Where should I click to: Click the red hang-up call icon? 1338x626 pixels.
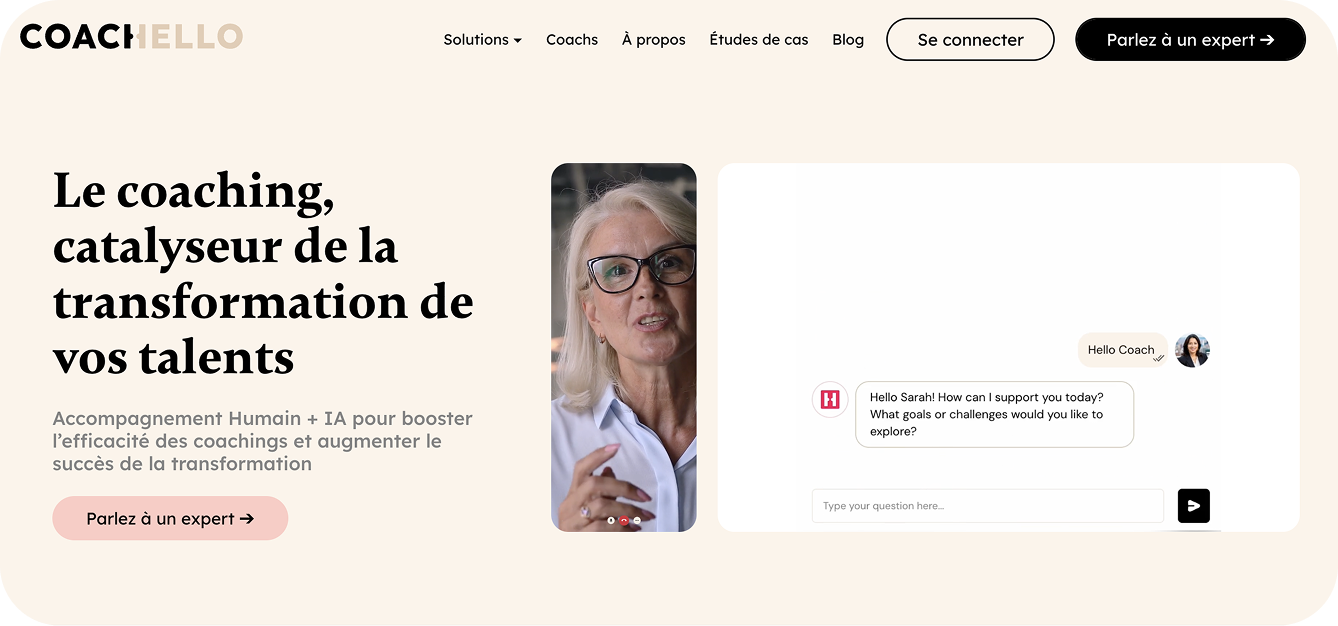click(x=624, y=520)
